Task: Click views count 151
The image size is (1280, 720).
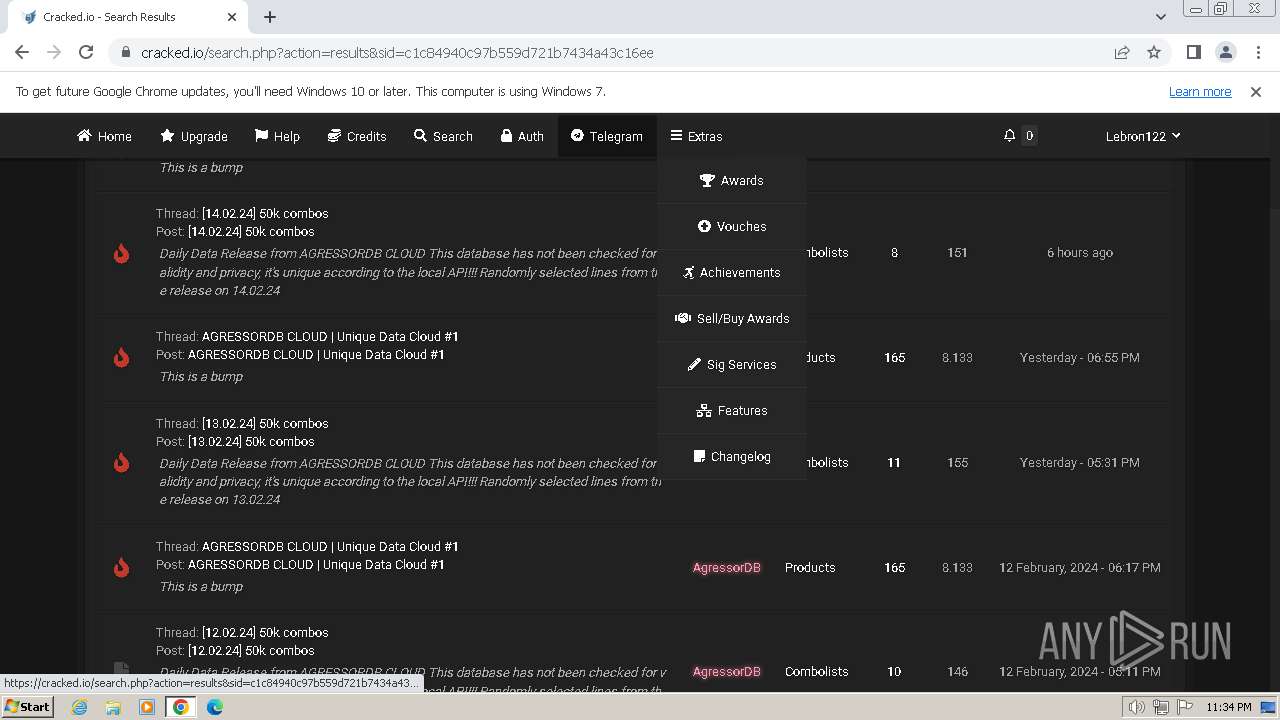Action: tap(957, 252)
